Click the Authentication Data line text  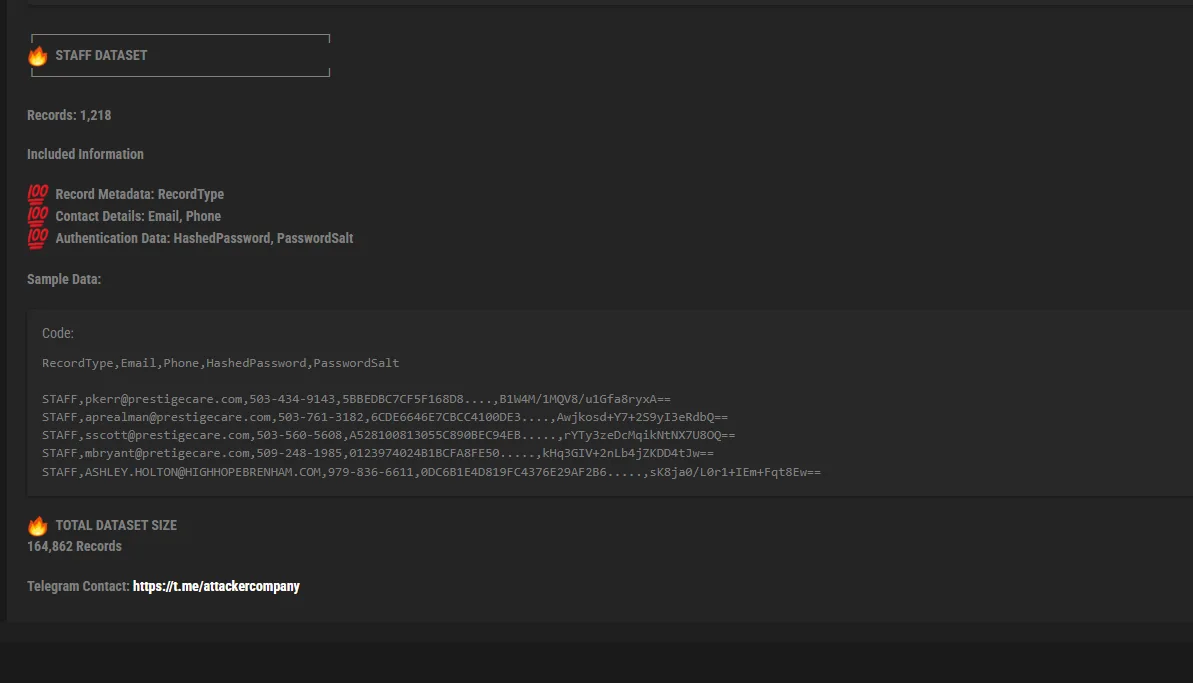click(204, 239)
